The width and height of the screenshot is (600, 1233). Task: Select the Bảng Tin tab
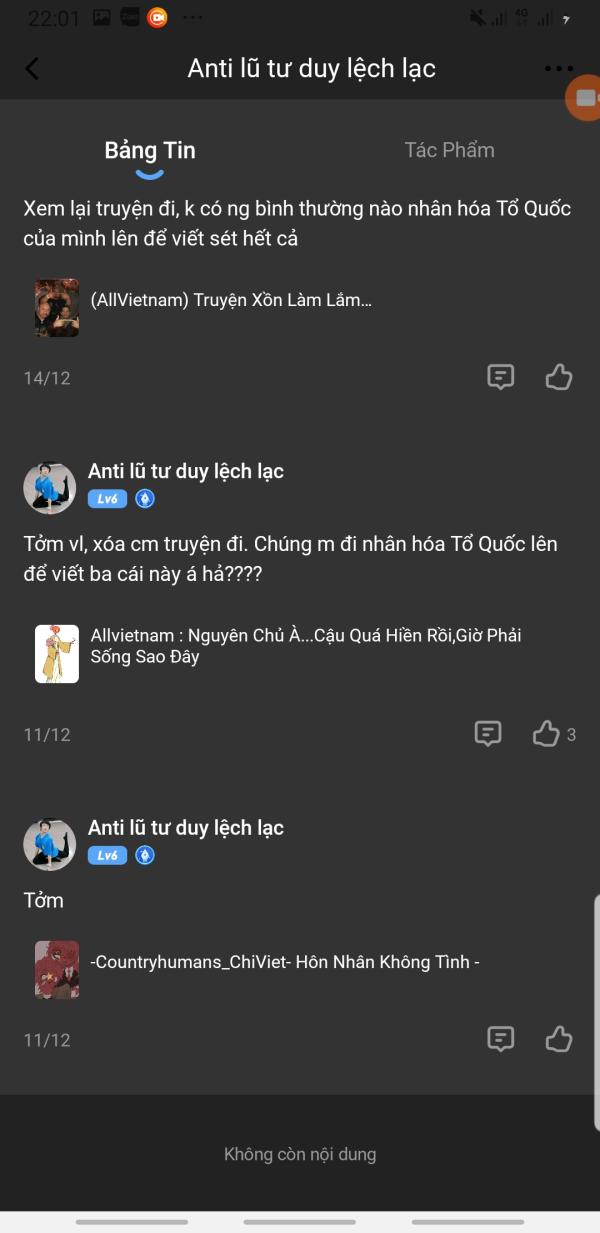click(150, 151)
